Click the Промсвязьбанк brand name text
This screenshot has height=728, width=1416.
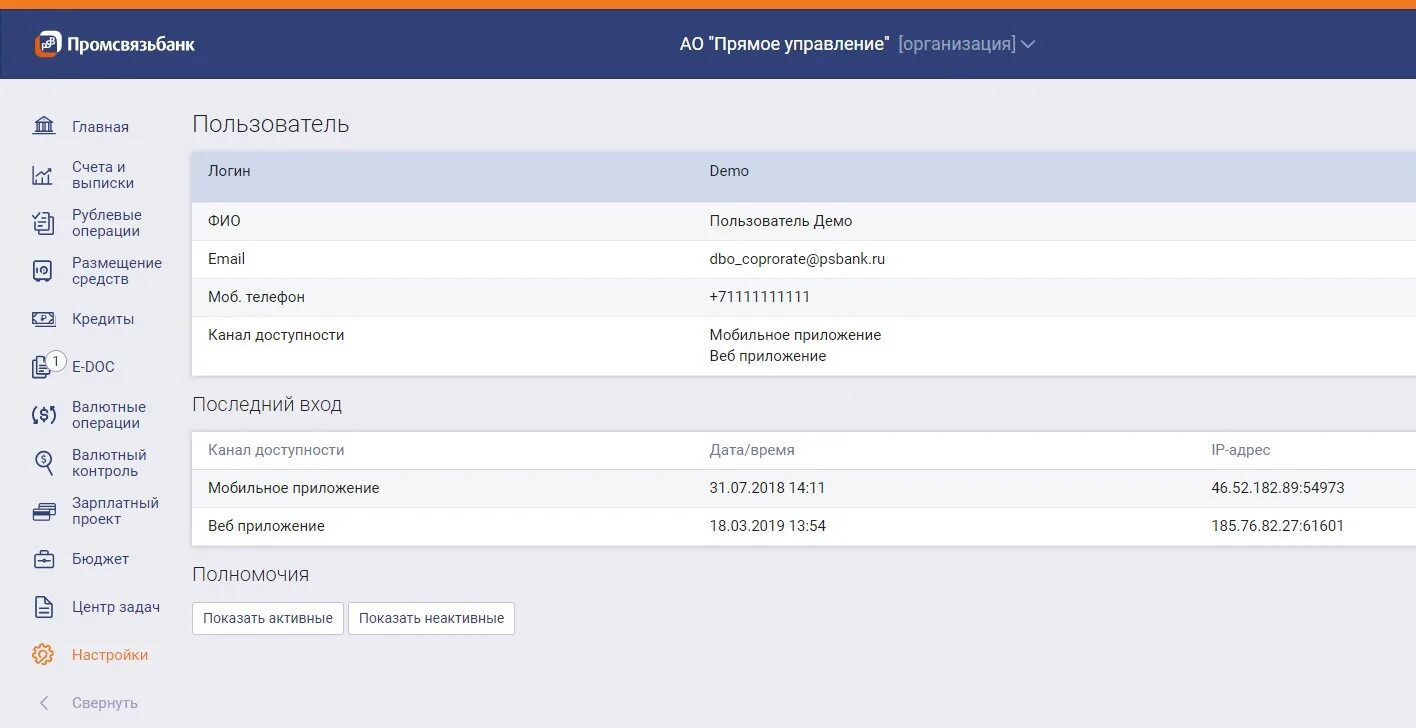click(x=131, y=44)
